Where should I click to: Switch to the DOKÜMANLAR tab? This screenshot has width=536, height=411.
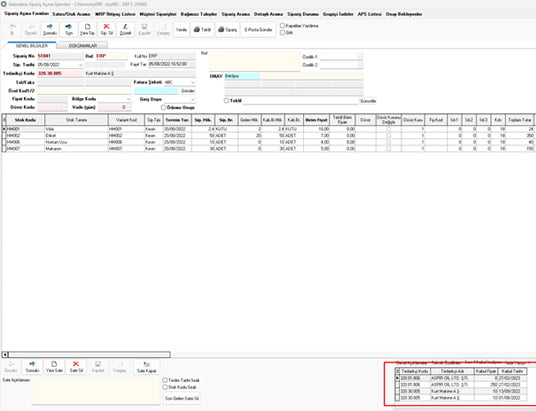[x=83, y=45]
